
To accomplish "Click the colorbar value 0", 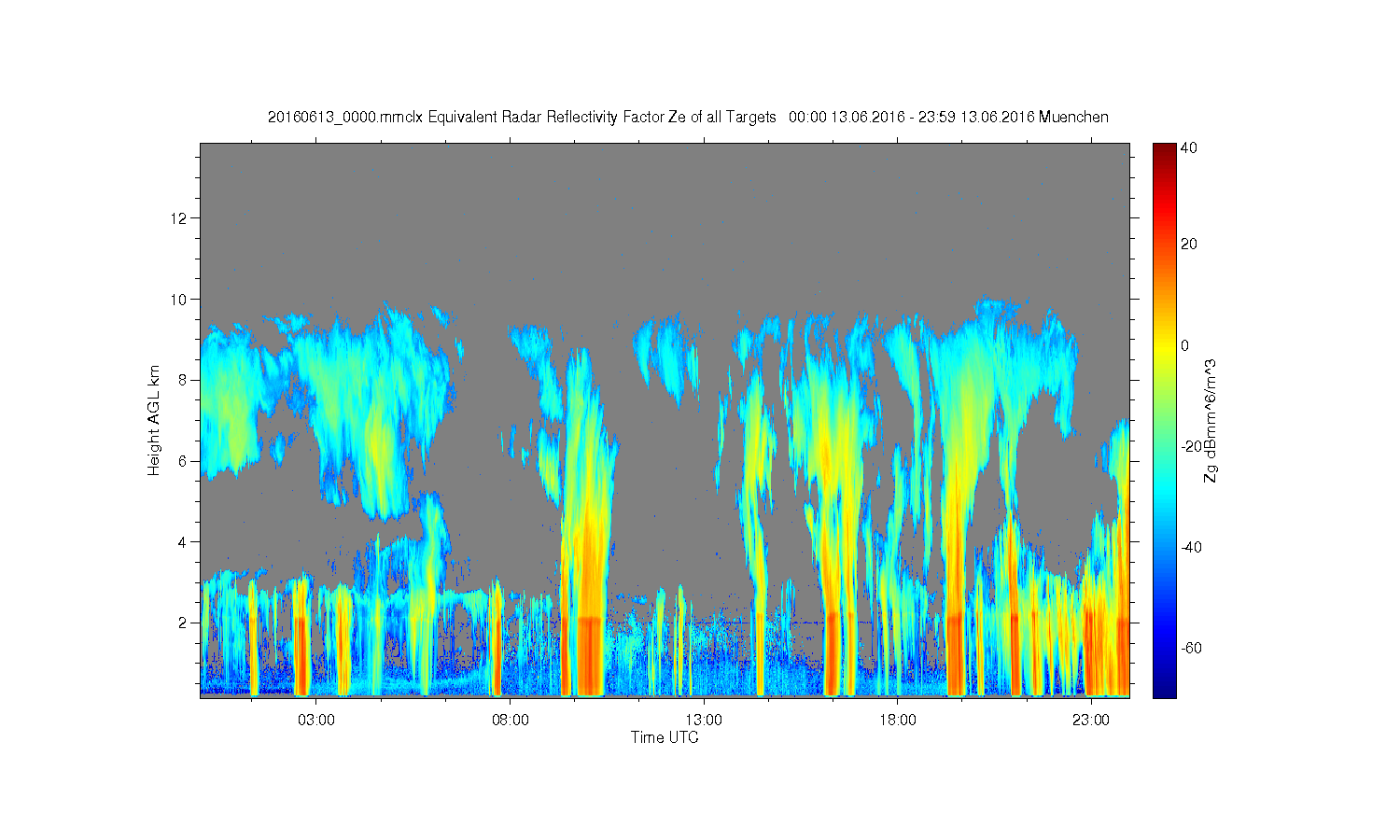I will pyautogui.click(x=1185, y=345).
